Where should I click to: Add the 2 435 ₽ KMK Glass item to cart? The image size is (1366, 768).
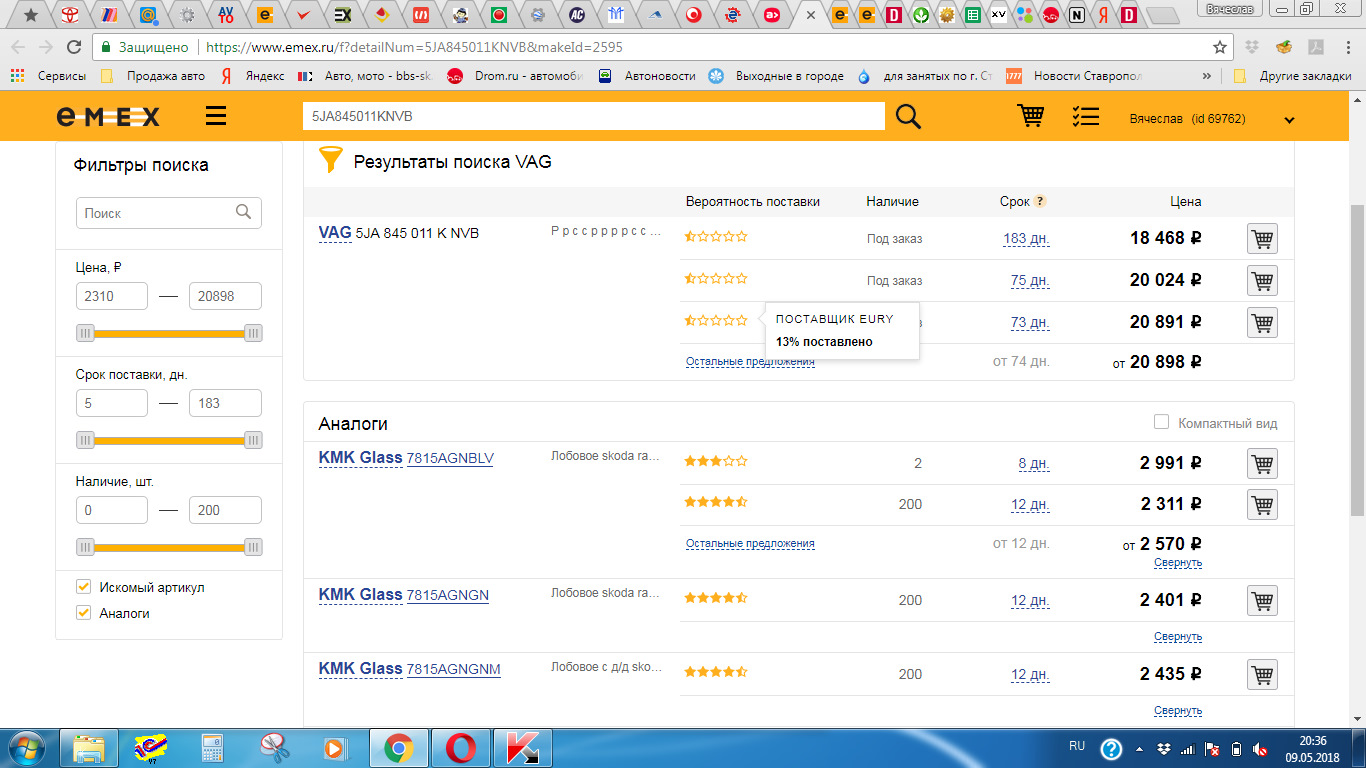1262,675
